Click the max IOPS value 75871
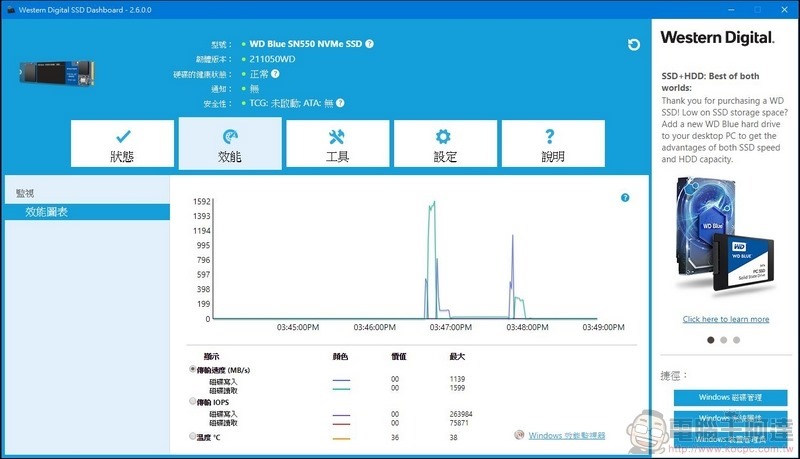Image resolution: width=800 pixels, height=459 pixels. point(459,423)
